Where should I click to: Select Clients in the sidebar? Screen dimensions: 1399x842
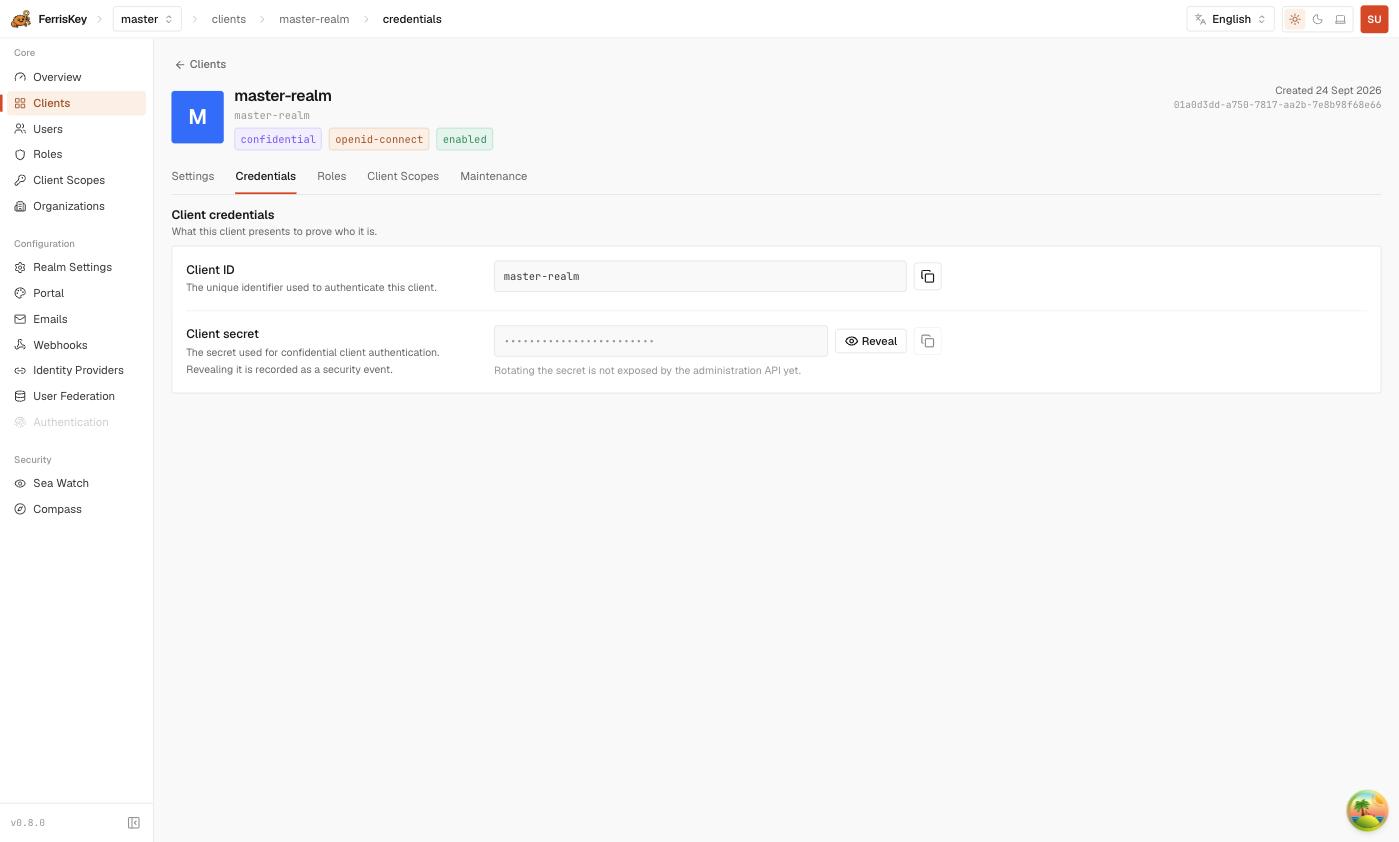pyautogui.click(x=76, y=103)
